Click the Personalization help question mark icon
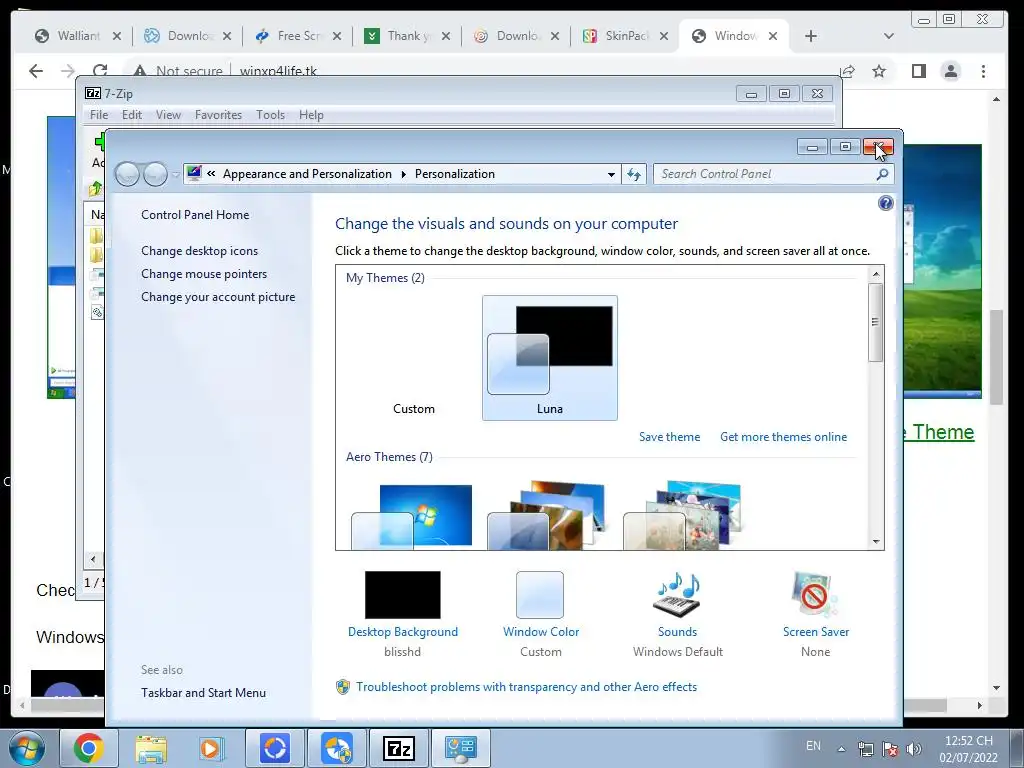 [885, 203]
